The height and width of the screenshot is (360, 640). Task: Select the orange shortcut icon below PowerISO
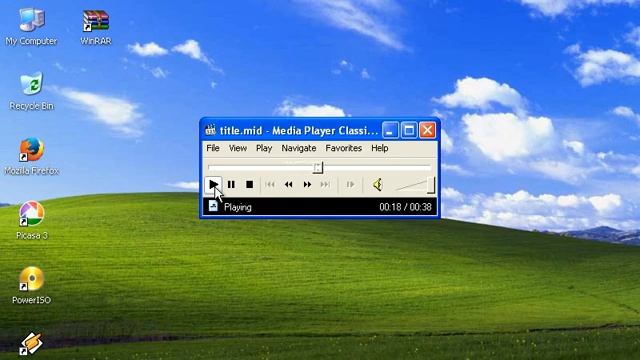[x=31, y=344]
